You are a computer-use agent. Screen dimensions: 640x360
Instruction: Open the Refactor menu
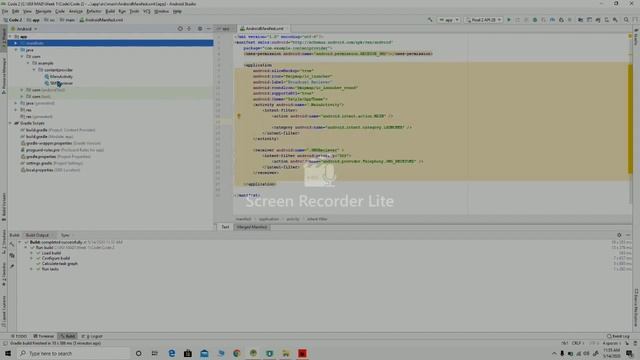pyautogui.click(x=93, y=11)
